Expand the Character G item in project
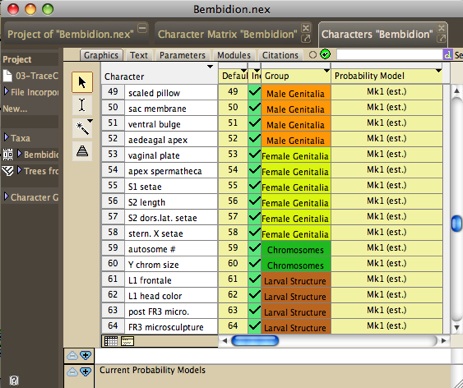Screen dimensions: 463x388 click(6, 196)
